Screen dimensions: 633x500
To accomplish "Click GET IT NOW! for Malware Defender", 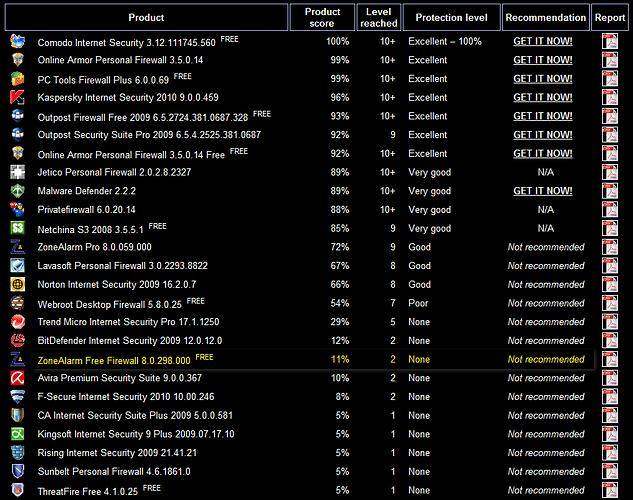I will coord(543,191).
